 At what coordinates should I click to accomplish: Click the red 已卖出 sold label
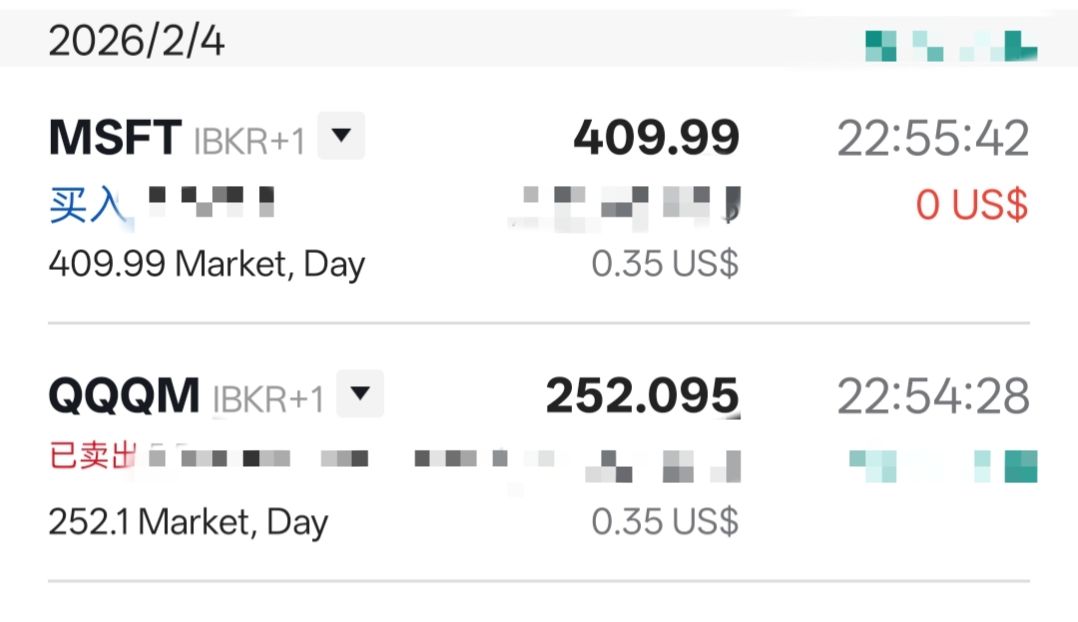92,457
